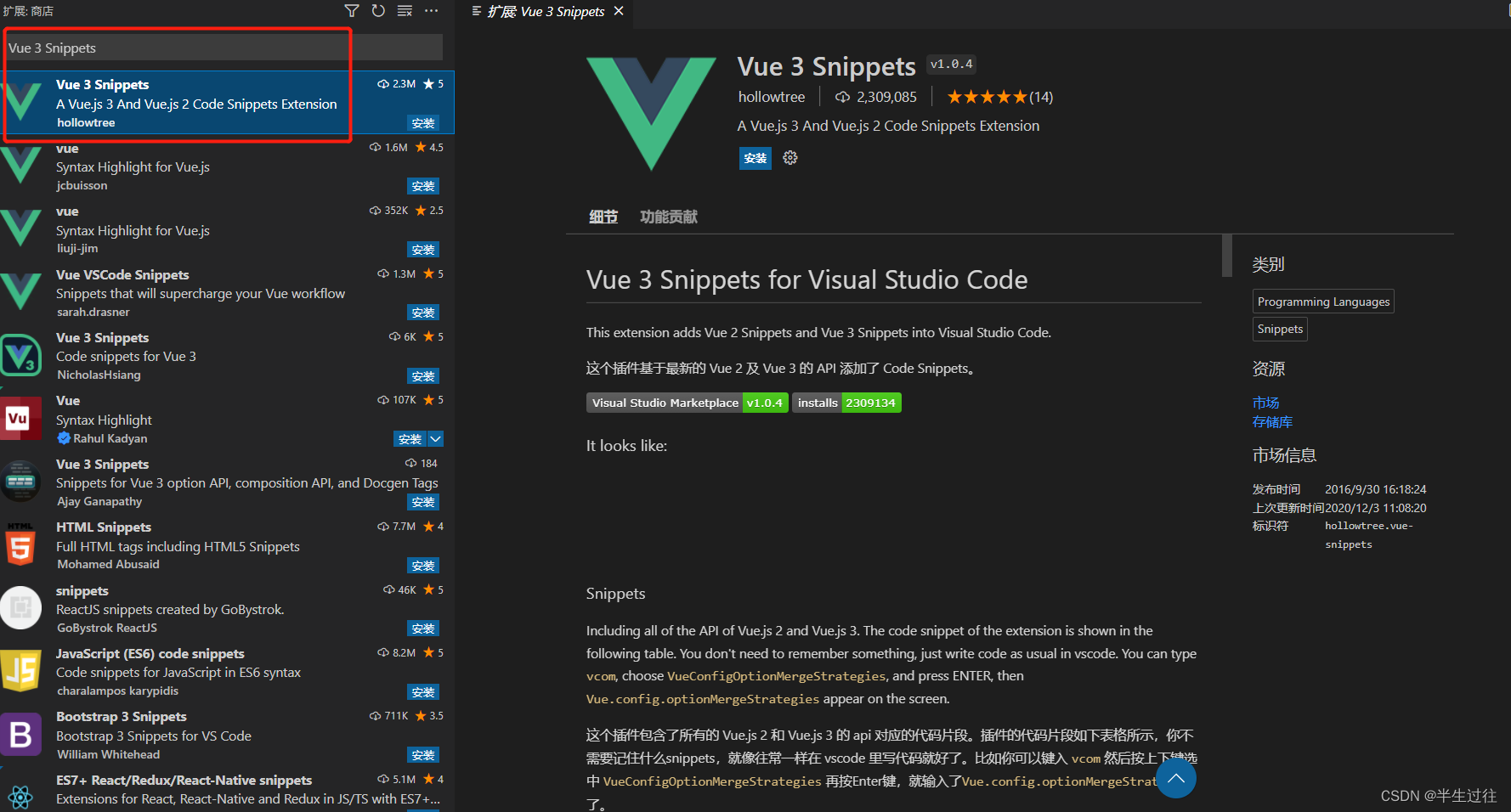Open the hollowtree publisher link
This screenshot has width=1511, height=812.
[772, 97]
